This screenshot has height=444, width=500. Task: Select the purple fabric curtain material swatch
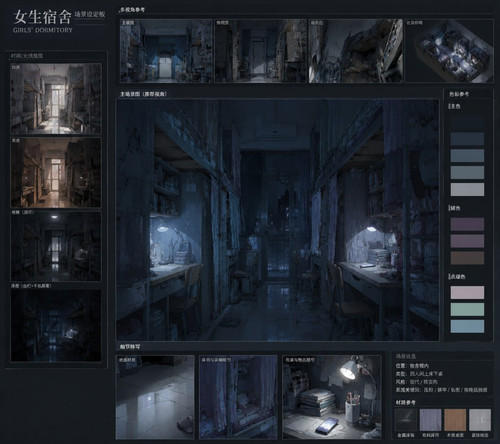(x=430, y=420)
